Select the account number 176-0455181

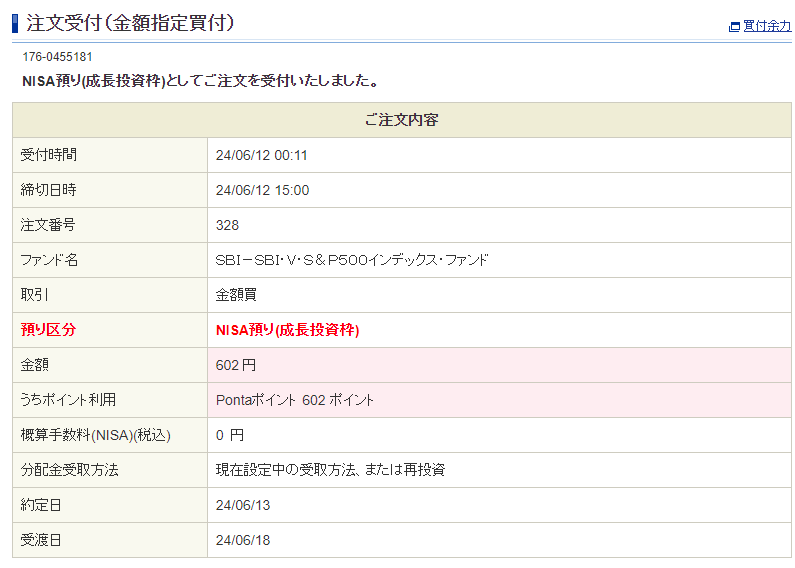[x=57, y=57]
